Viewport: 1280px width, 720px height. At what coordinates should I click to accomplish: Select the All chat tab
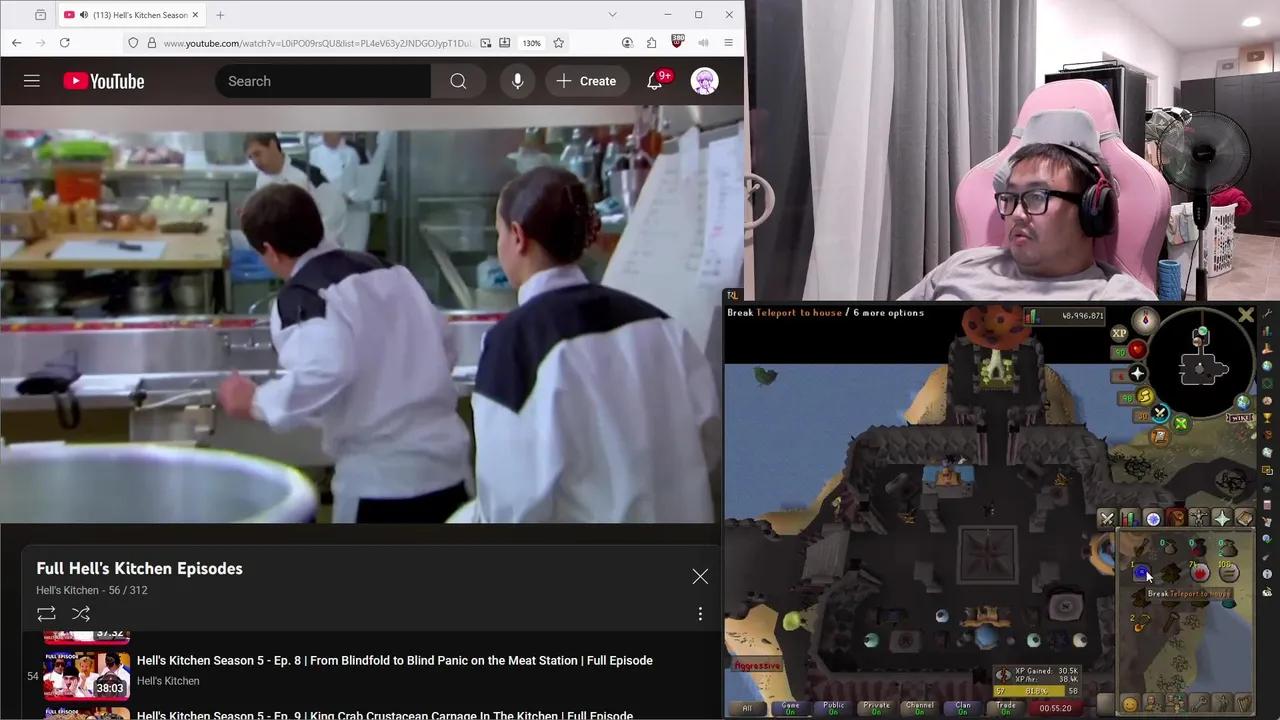(747, 707)
